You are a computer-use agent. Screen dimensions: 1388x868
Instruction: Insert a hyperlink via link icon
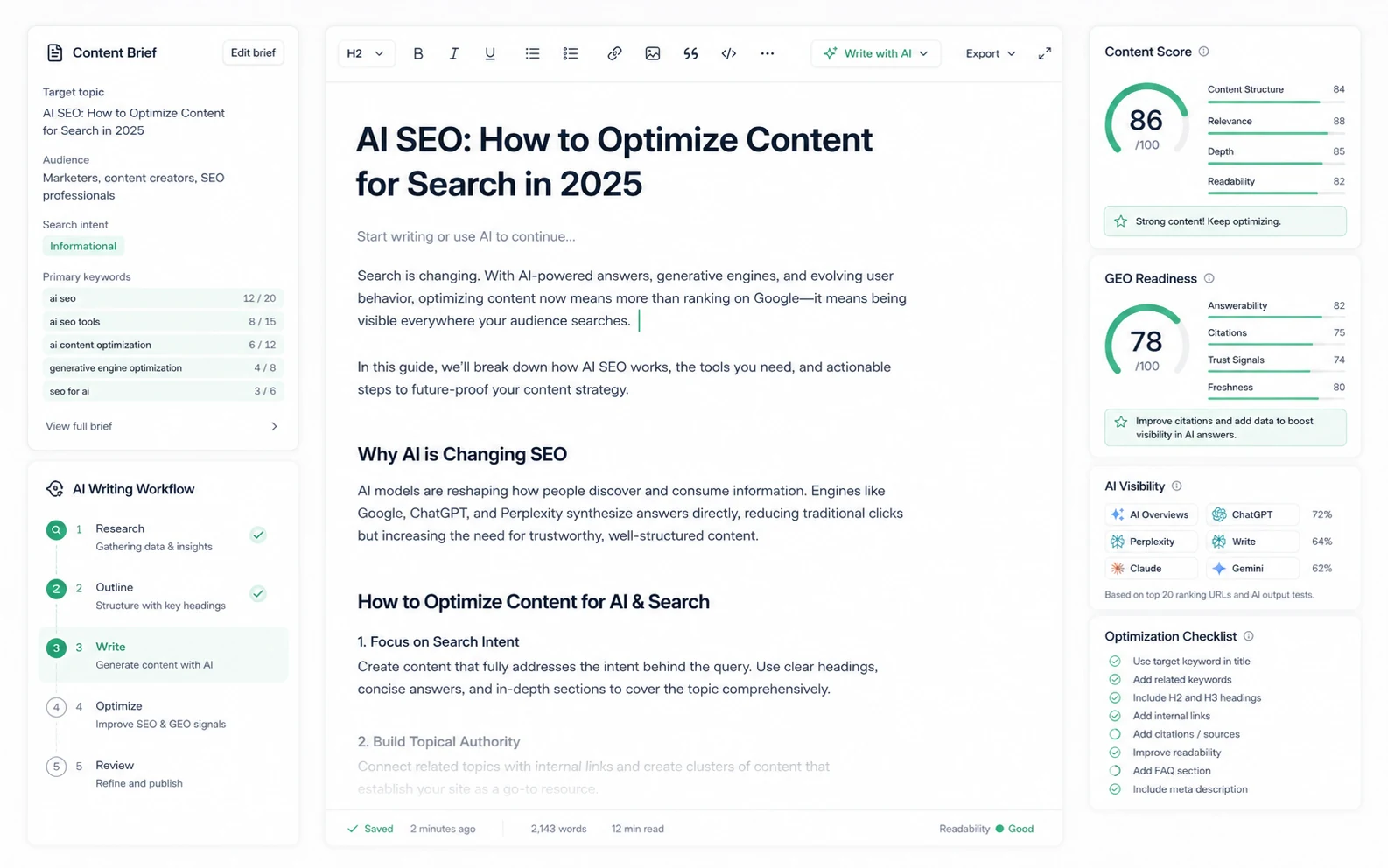point(614,53)
